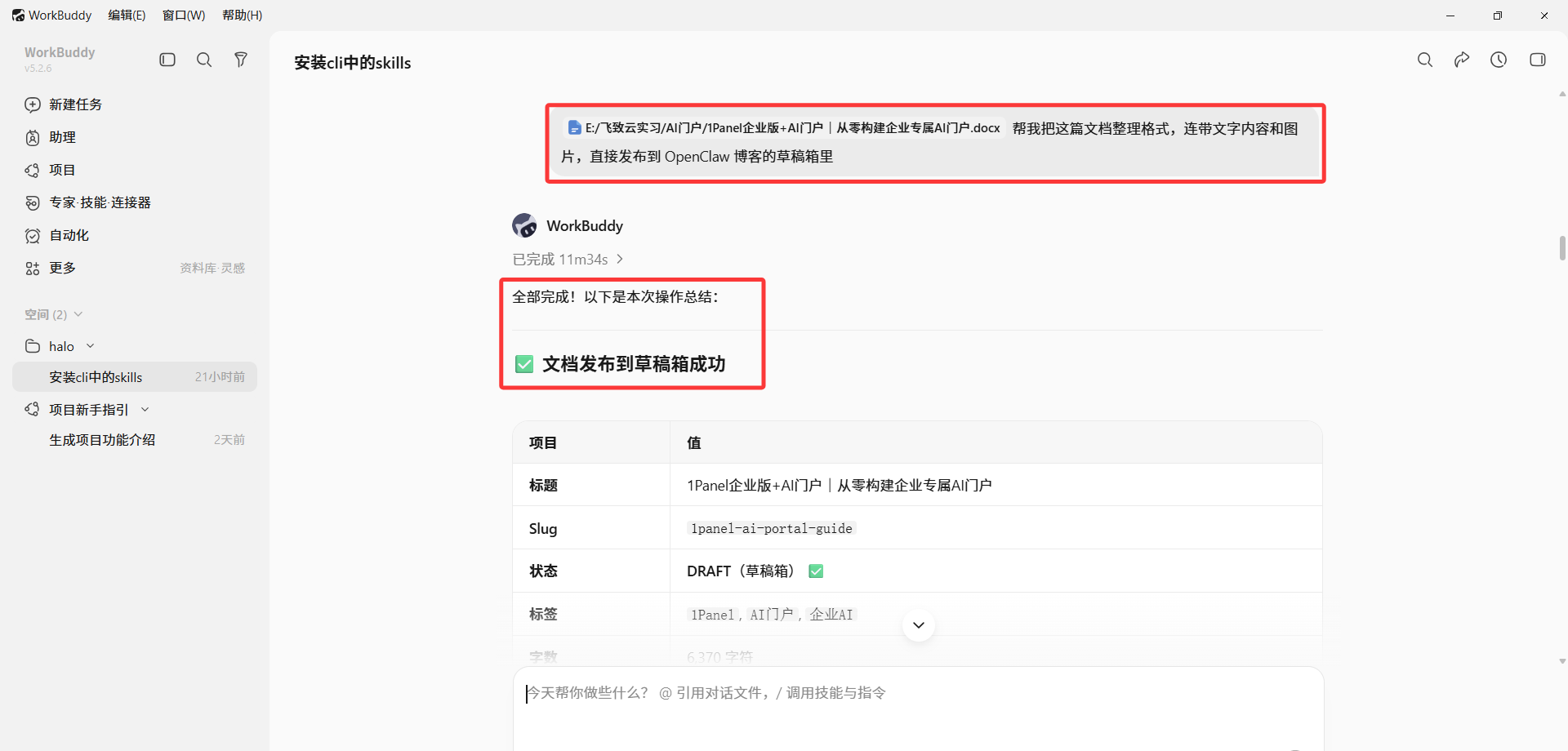Open sidebar search icon
Image resolution: width=1568 pixels, height=751 pixels.
coord(204,60)
